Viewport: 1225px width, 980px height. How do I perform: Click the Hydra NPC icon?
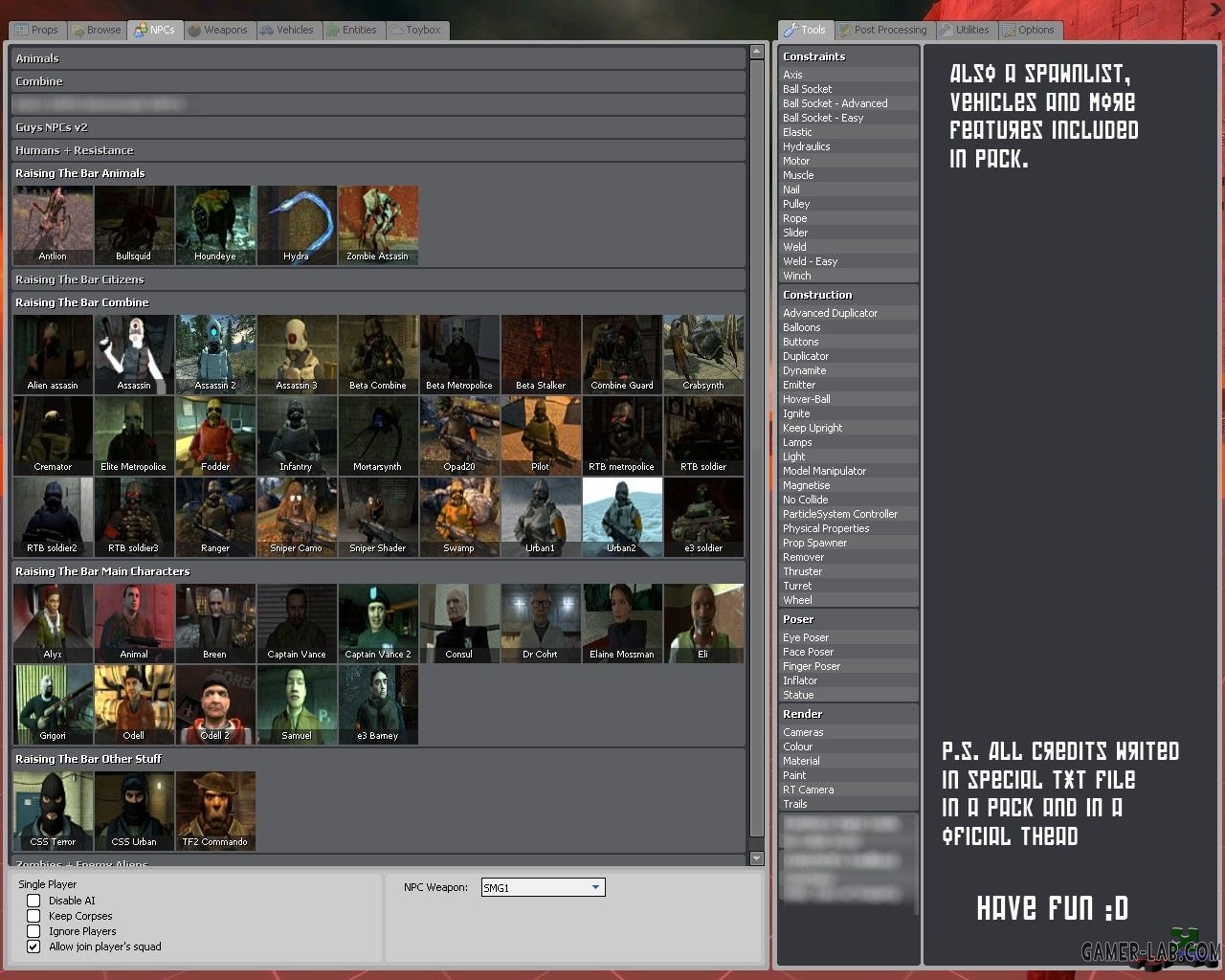pos(297,226)
